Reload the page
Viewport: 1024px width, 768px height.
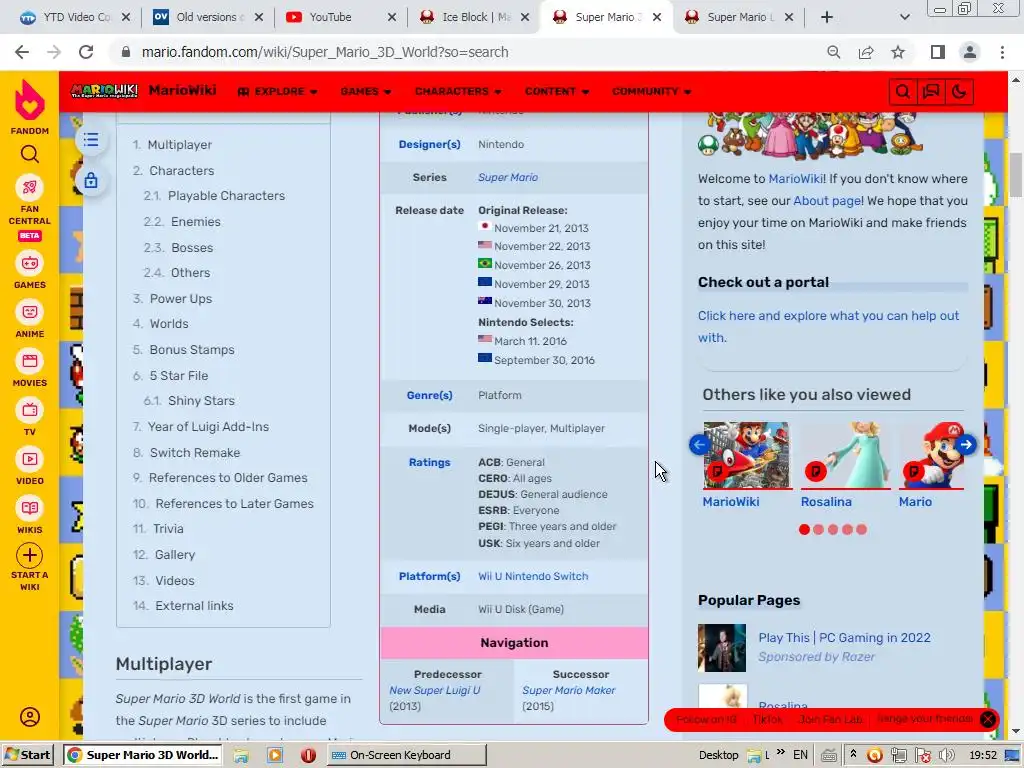[x=86, y=52]
